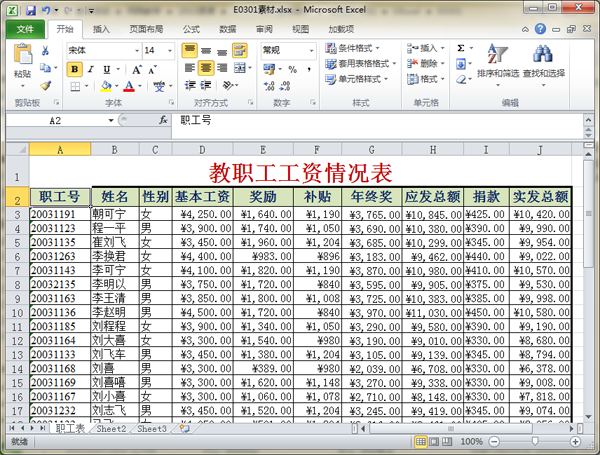Switch to the 公式 (Formulas) ribbon tab
The image size is (600, 455).
click(191, 29)
